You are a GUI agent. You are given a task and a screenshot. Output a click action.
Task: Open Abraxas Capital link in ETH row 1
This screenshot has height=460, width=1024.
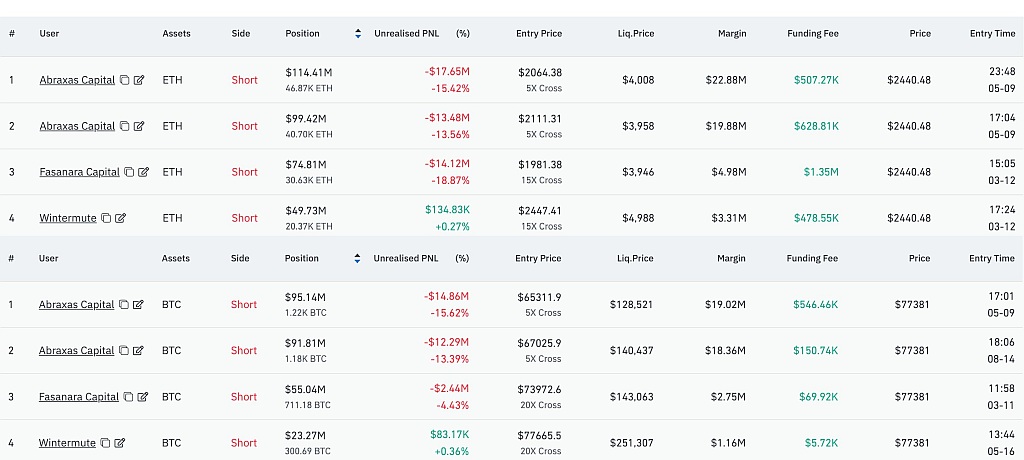click(77, 80)
